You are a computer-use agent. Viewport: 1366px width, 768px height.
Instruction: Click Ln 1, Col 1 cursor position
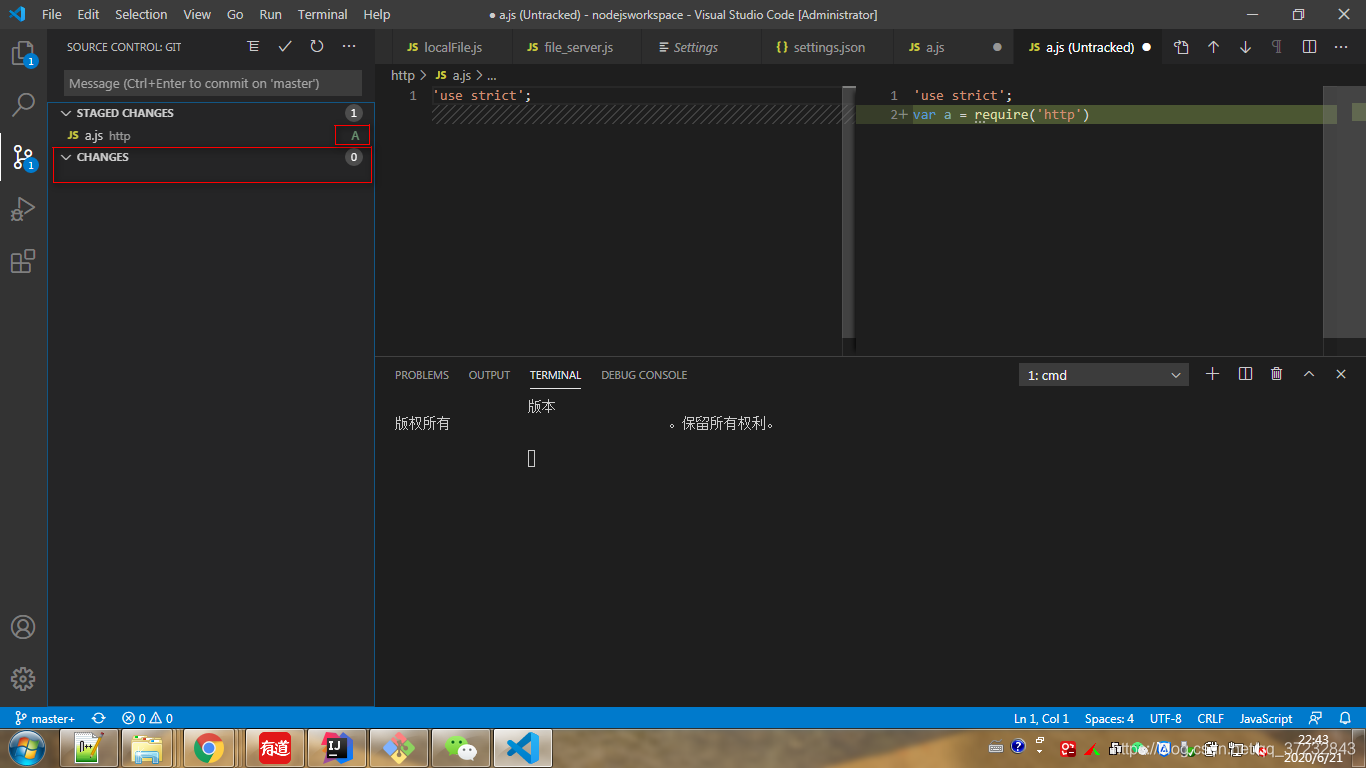pos(1041,718)
